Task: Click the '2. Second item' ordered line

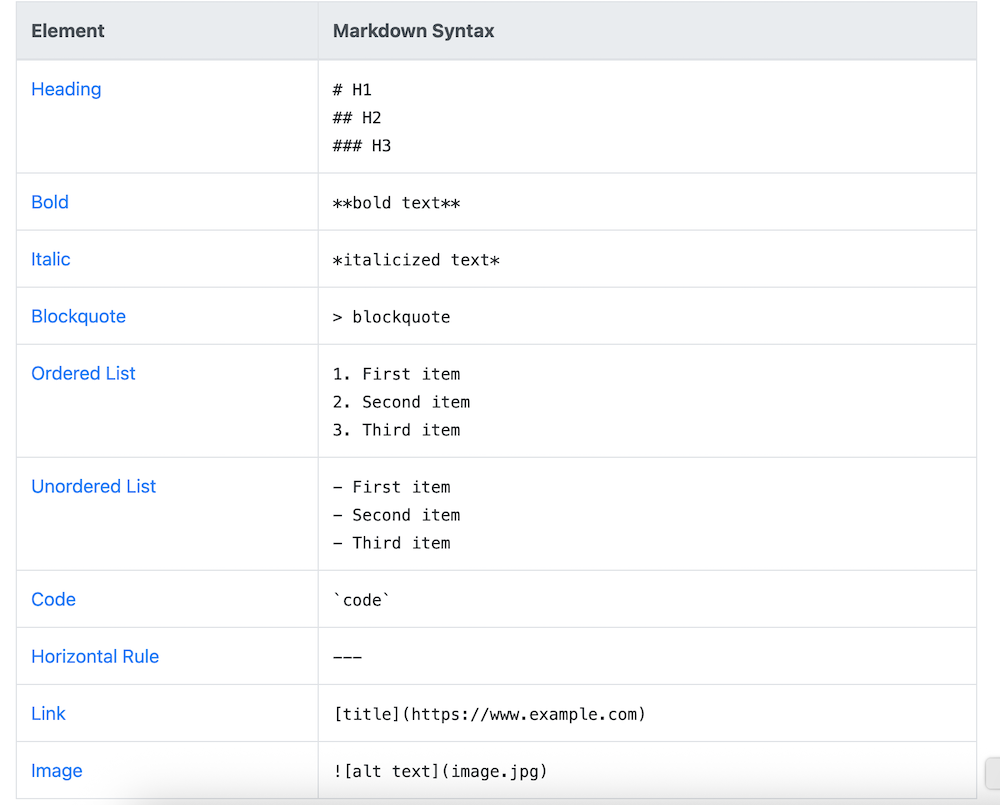Action: click(x=401, y=402)
